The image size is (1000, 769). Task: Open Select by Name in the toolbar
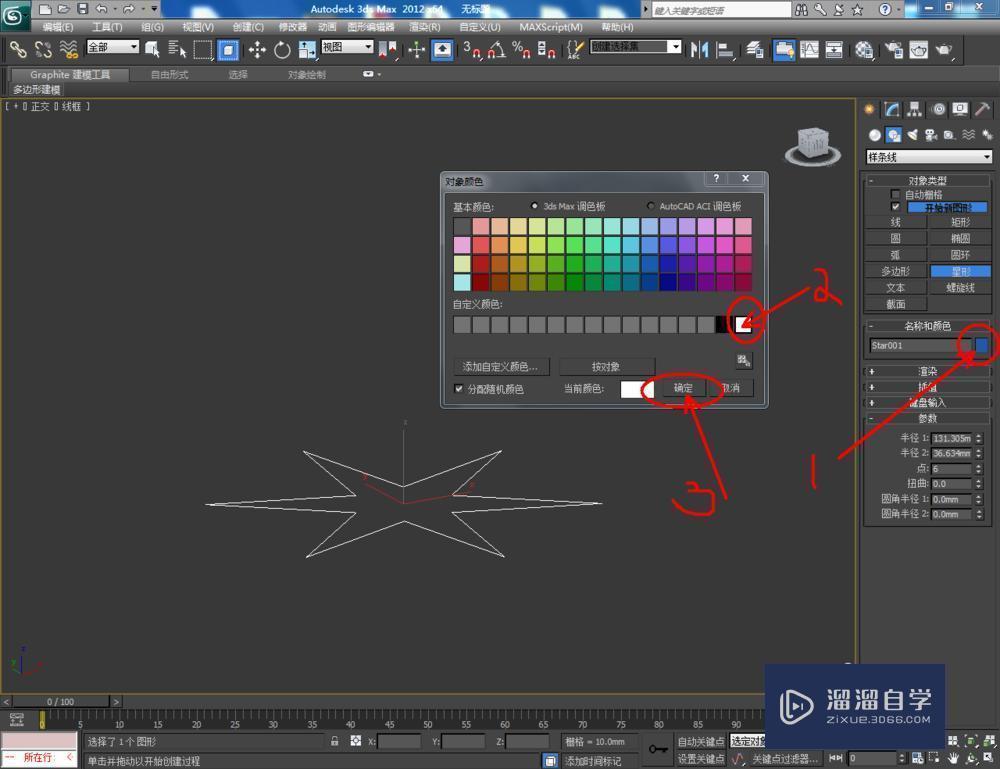coord(178,49)
